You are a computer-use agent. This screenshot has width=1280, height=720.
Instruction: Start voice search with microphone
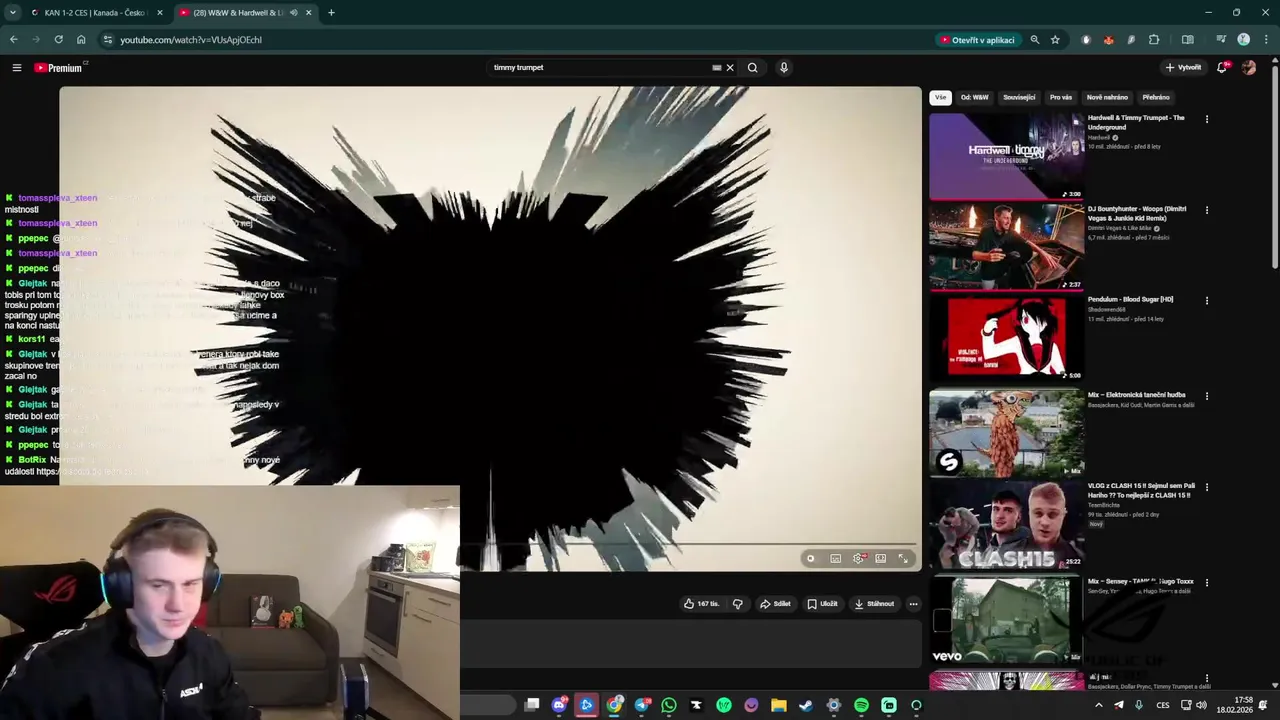[784, 68]
